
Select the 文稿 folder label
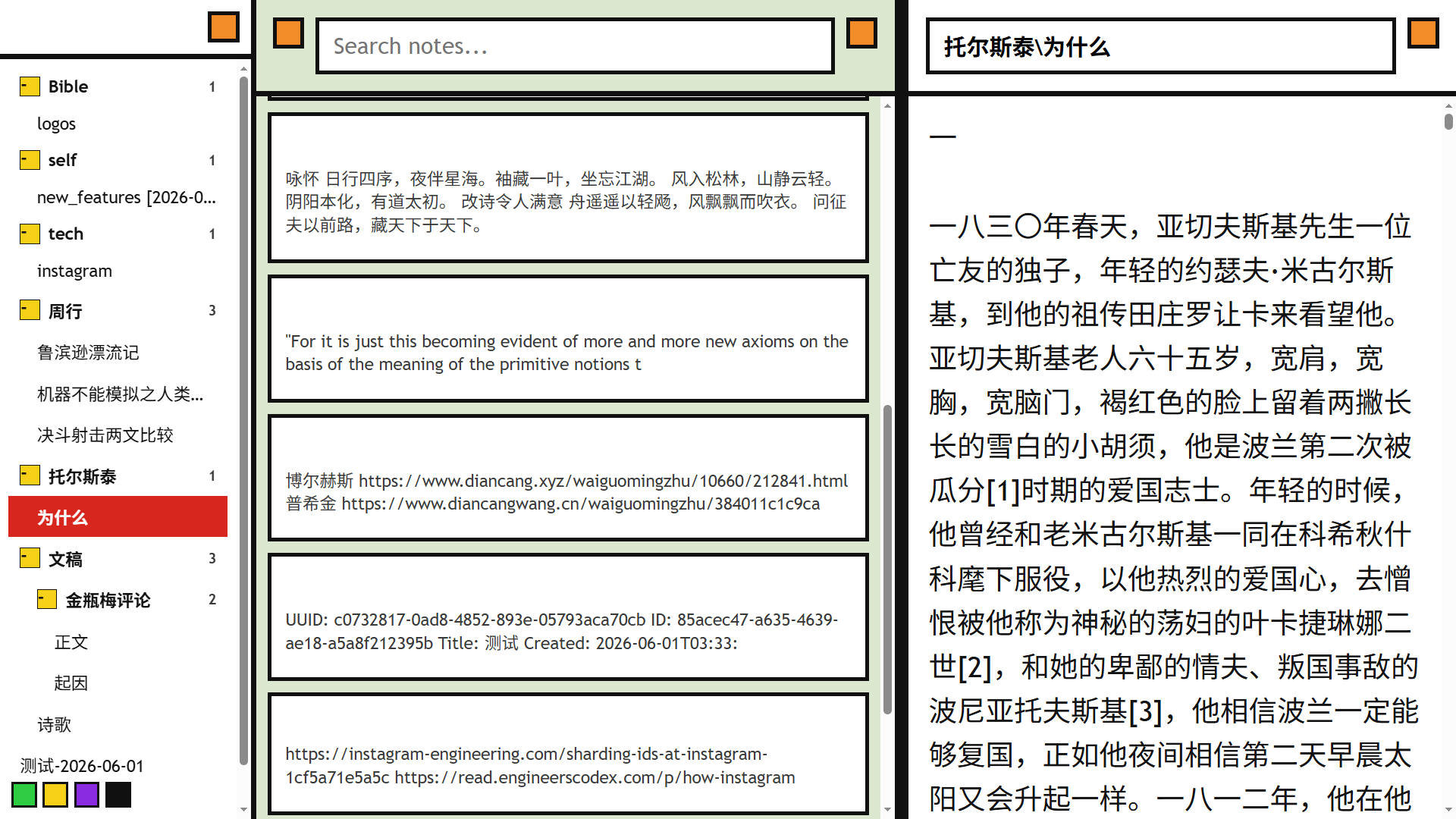(65, 559)
